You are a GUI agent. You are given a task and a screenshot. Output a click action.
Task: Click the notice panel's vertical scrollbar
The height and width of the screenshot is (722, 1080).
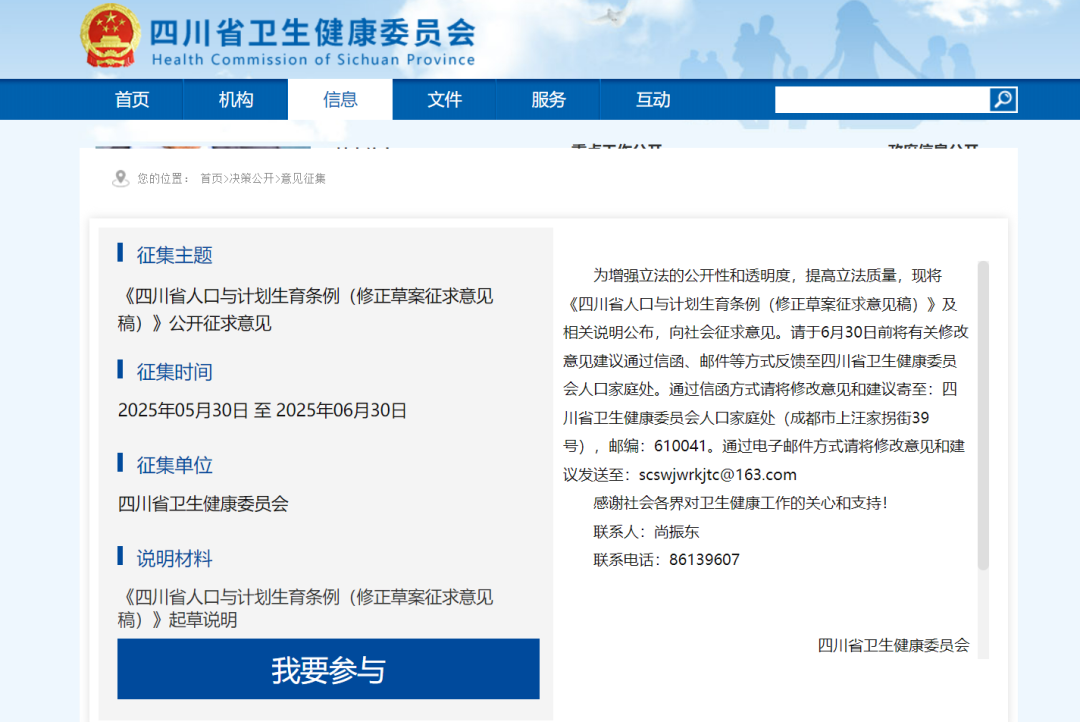click(983, 415)
